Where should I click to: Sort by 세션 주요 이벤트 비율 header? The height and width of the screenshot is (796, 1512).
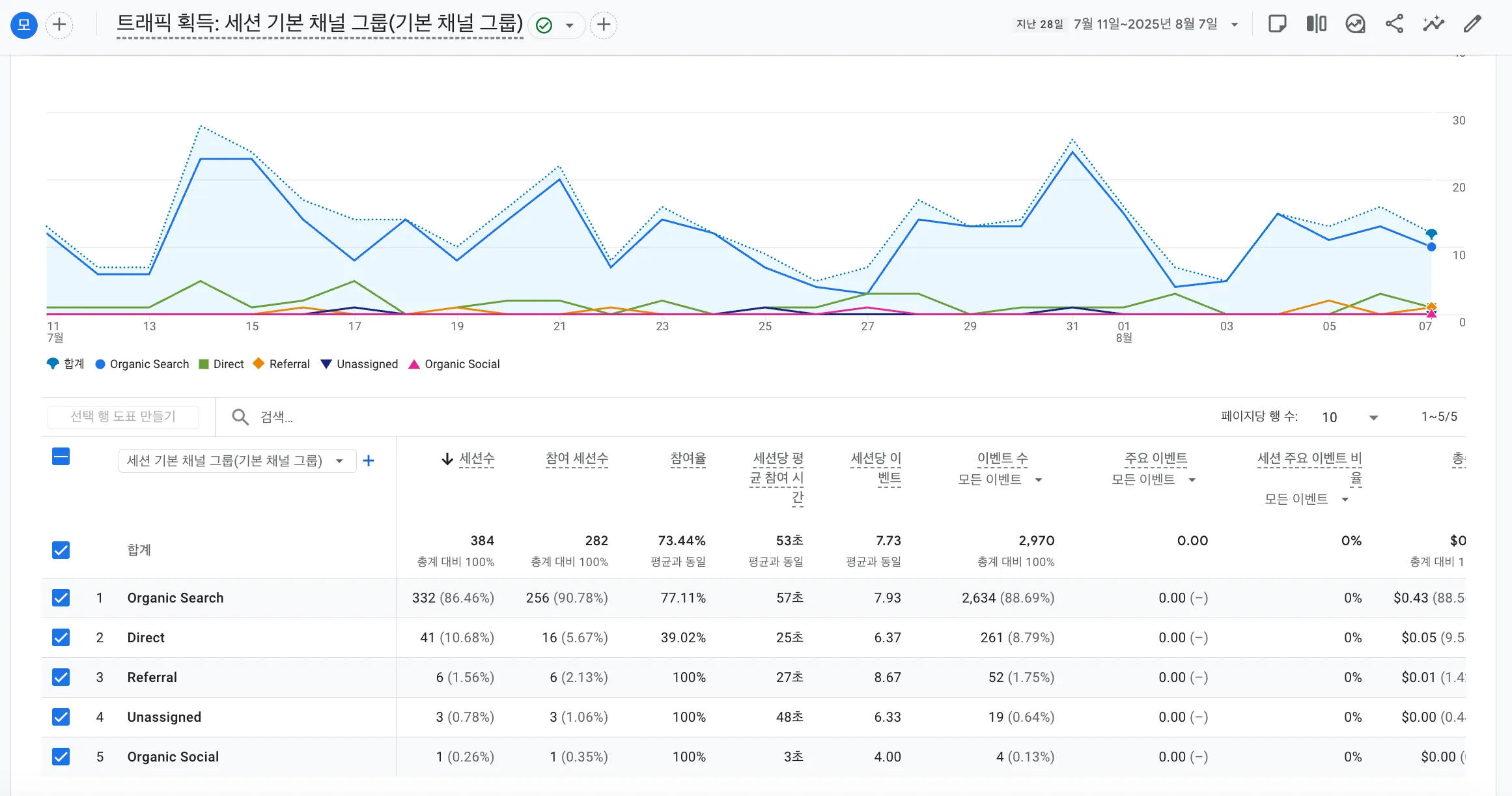pyautogui.click(x=1309, y=468)
